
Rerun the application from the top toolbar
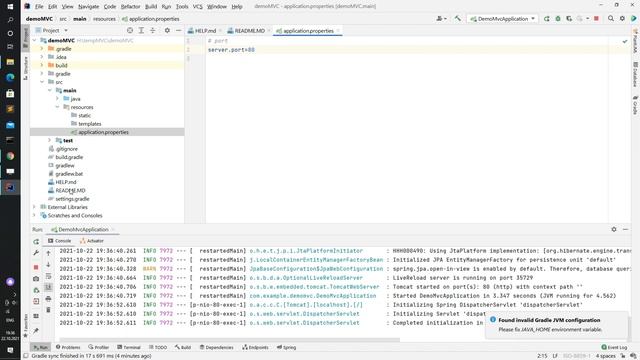pyautogui.click(x=547, y=18)
